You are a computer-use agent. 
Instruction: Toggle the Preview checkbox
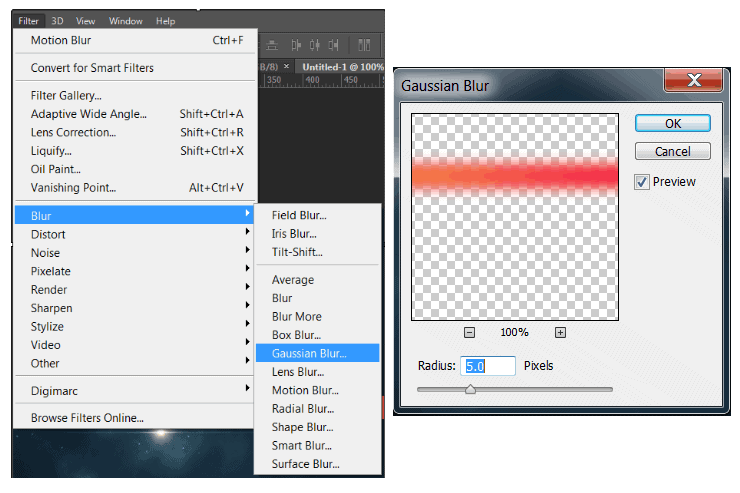(x=641, y=182)
